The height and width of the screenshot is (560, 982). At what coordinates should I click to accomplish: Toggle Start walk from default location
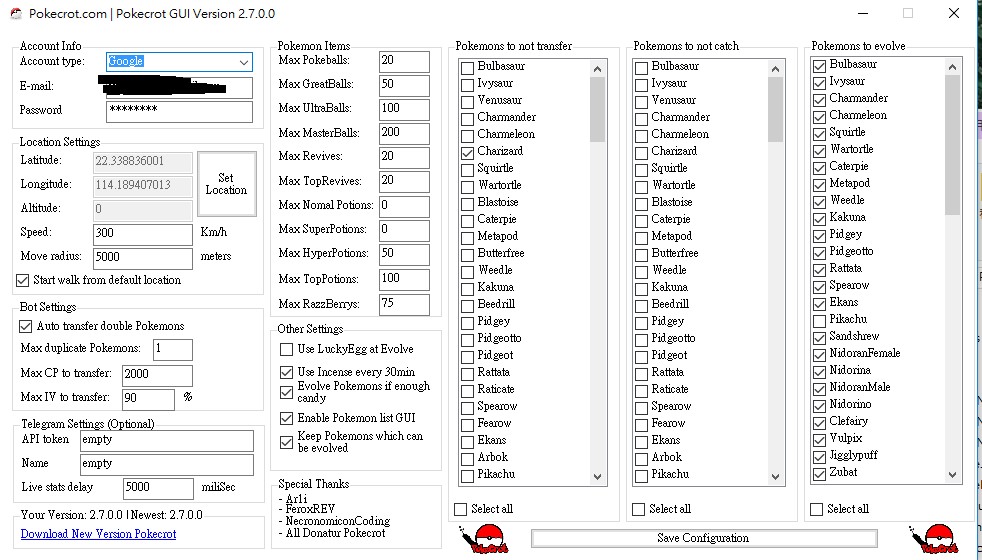point(23,281)
